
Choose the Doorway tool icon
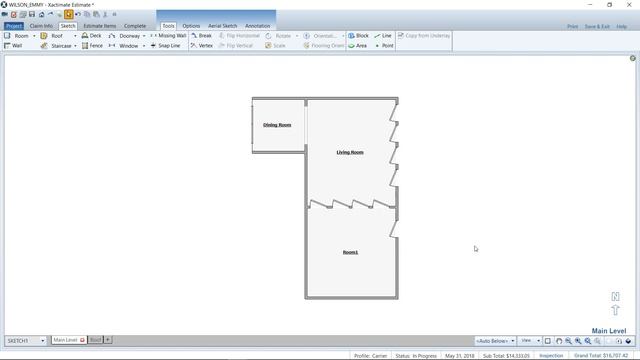tap(112, 36)
